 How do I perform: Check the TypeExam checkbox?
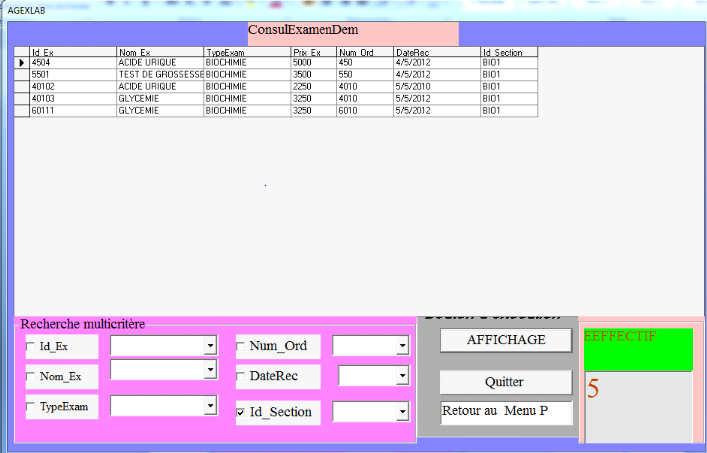32,407
